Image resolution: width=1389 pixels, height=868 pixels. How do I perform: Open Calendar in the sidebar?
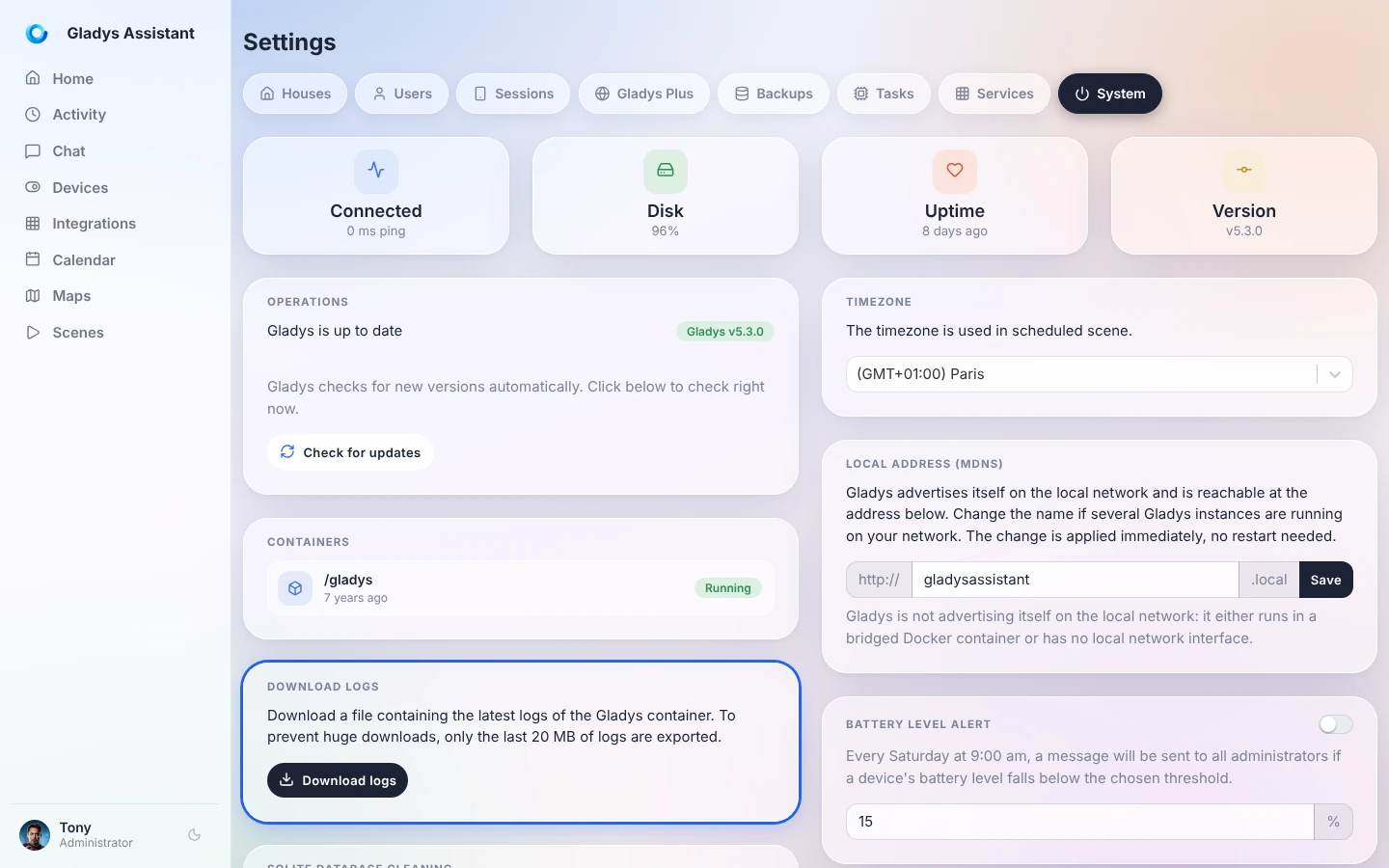[x=116, y=260]
